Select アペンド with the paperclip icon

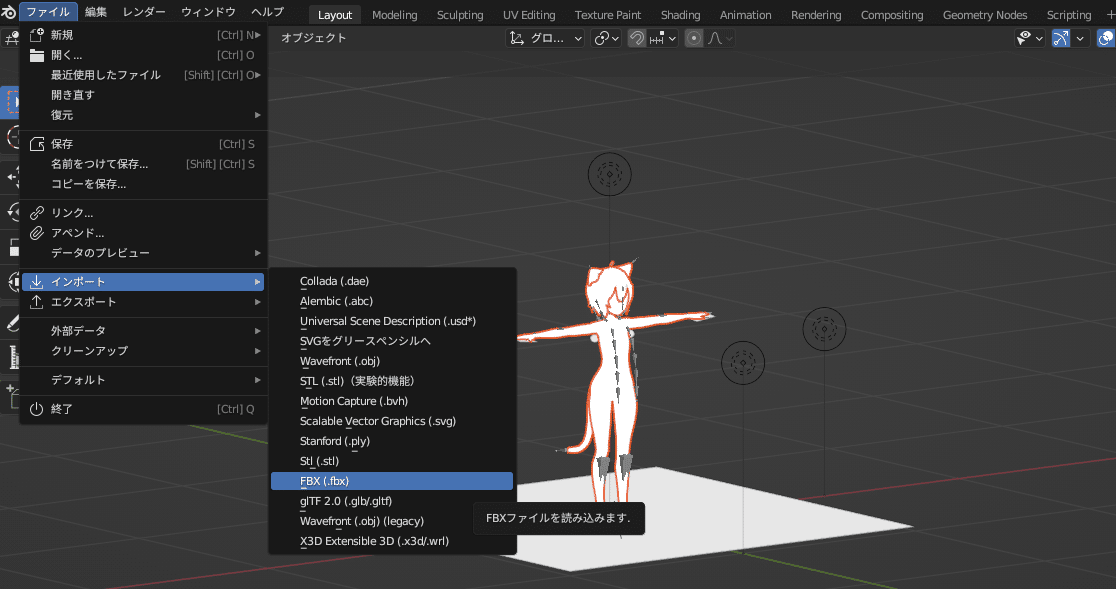point(144,233)
